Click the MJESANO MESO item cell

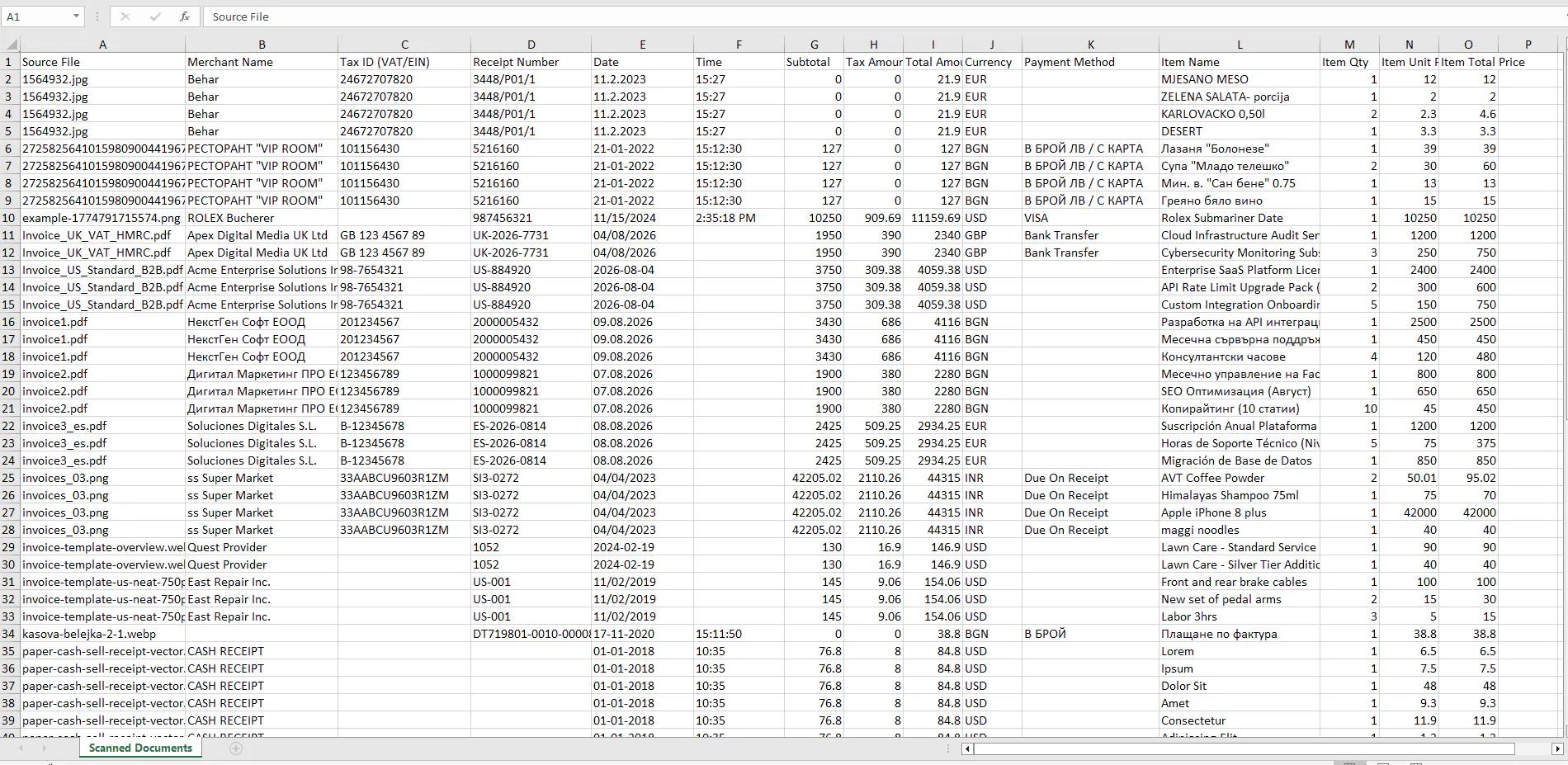click(x=1240, y=79)
